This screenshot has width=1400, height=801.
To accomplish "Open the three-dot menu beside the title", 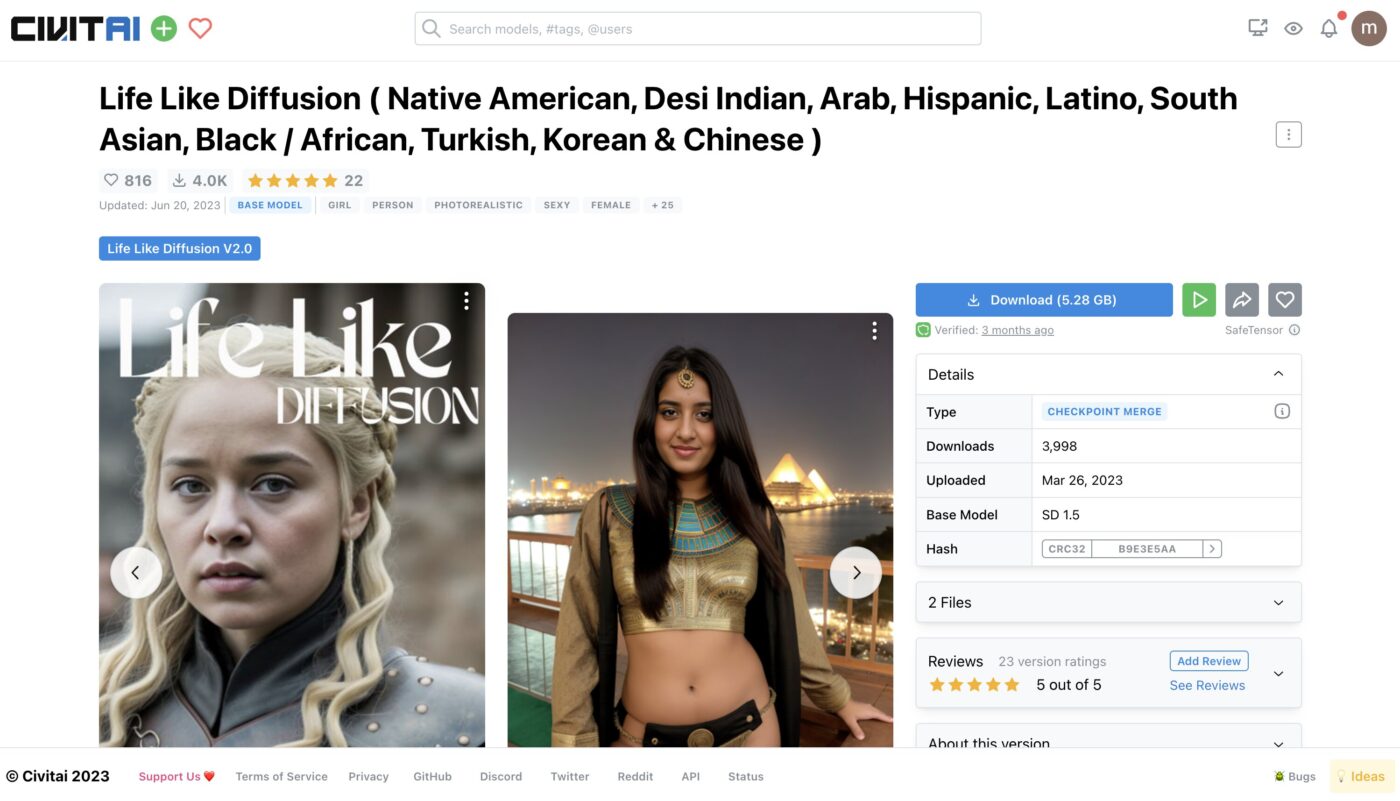I will click(x=1289, y=134).
